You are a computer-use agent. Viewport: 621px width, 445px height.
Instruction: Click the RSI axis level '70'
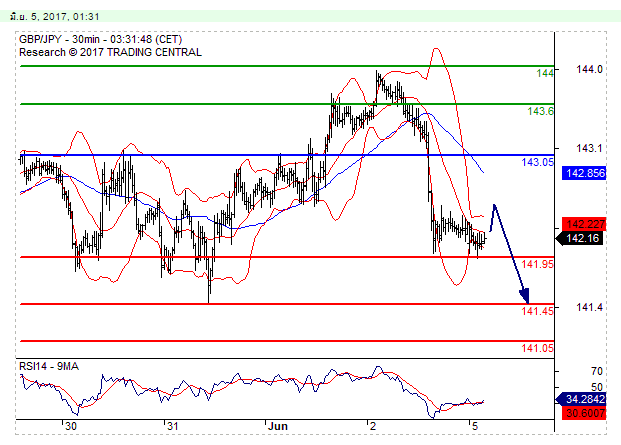click(x=596, y=371)
